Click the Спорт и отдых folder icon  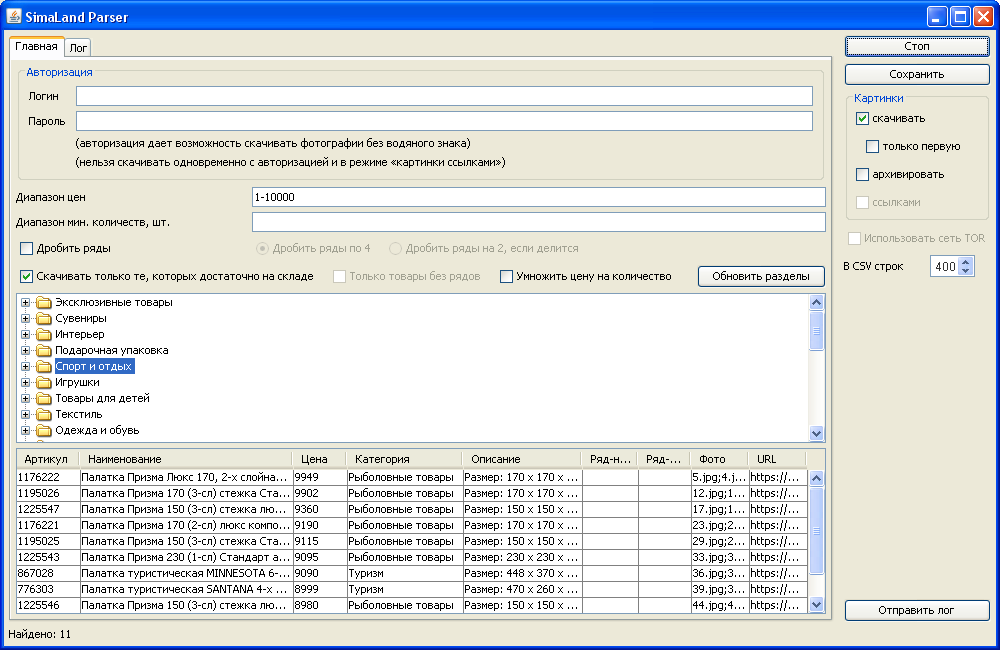point(43,366)
